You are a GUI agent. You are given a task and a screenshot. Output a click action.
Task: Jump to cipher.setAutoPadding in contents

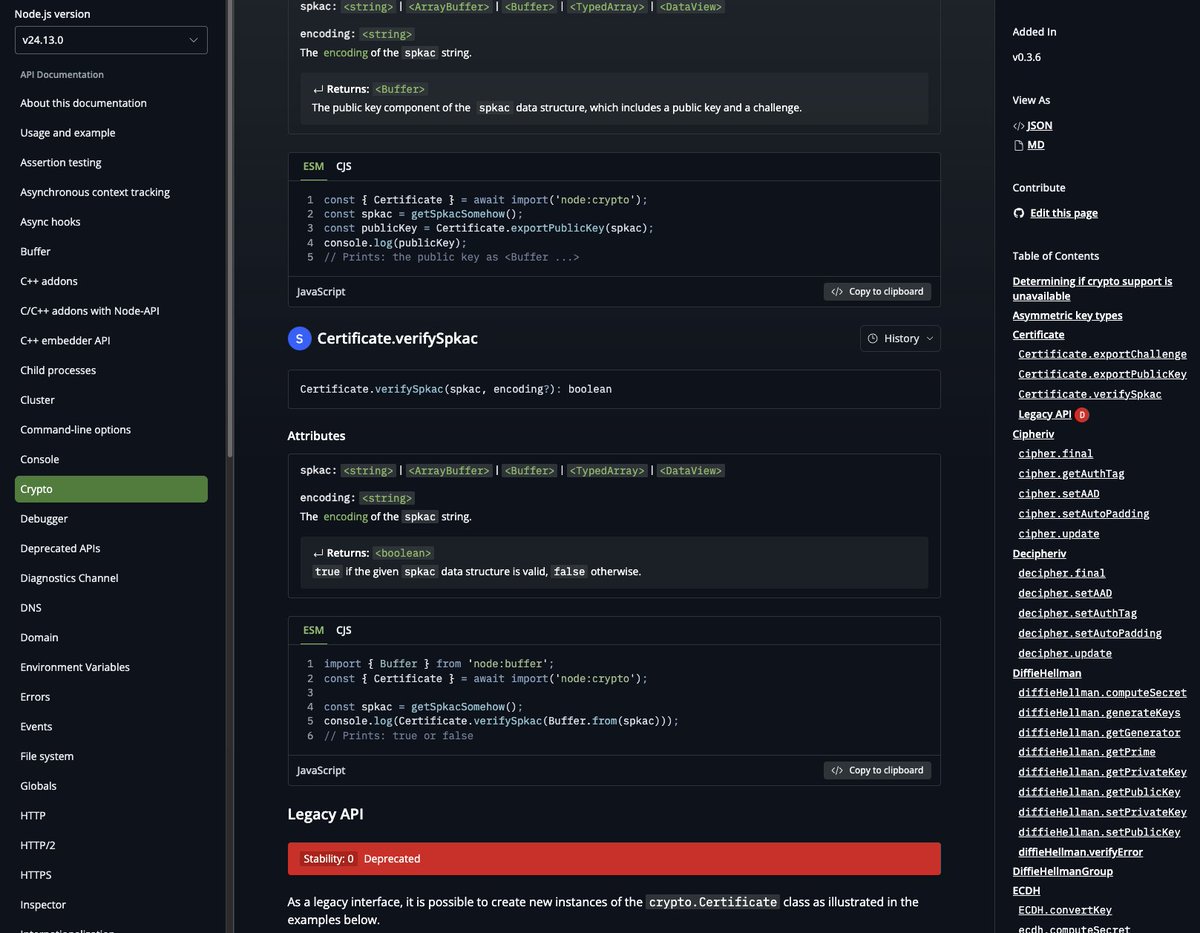point(1084,514)
